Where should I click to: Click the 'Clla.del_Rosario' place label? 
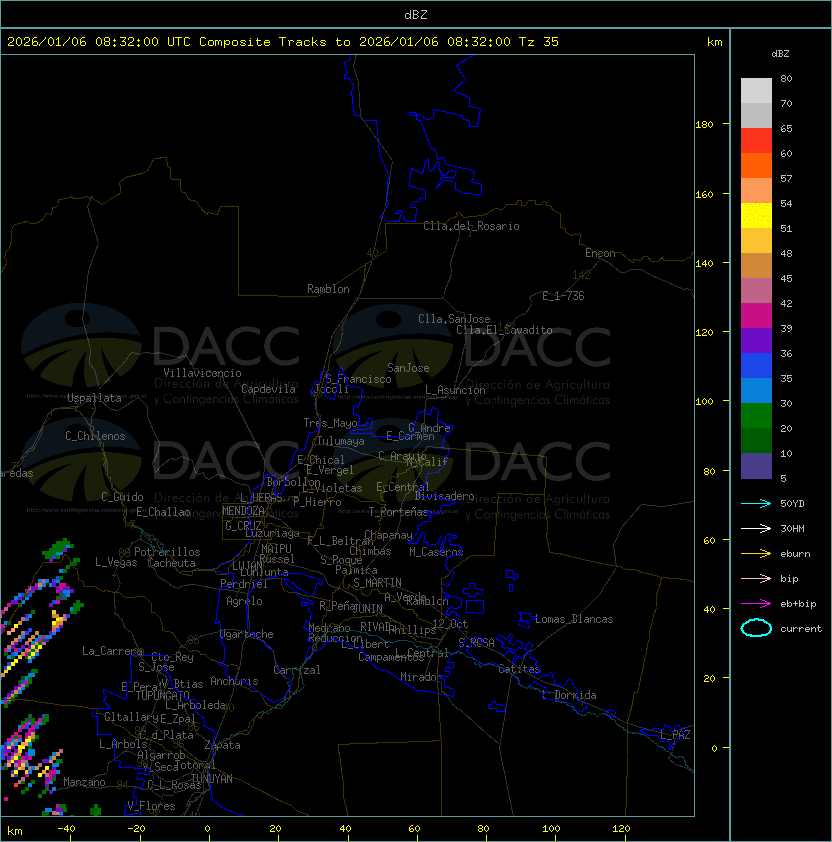(471, 226)
